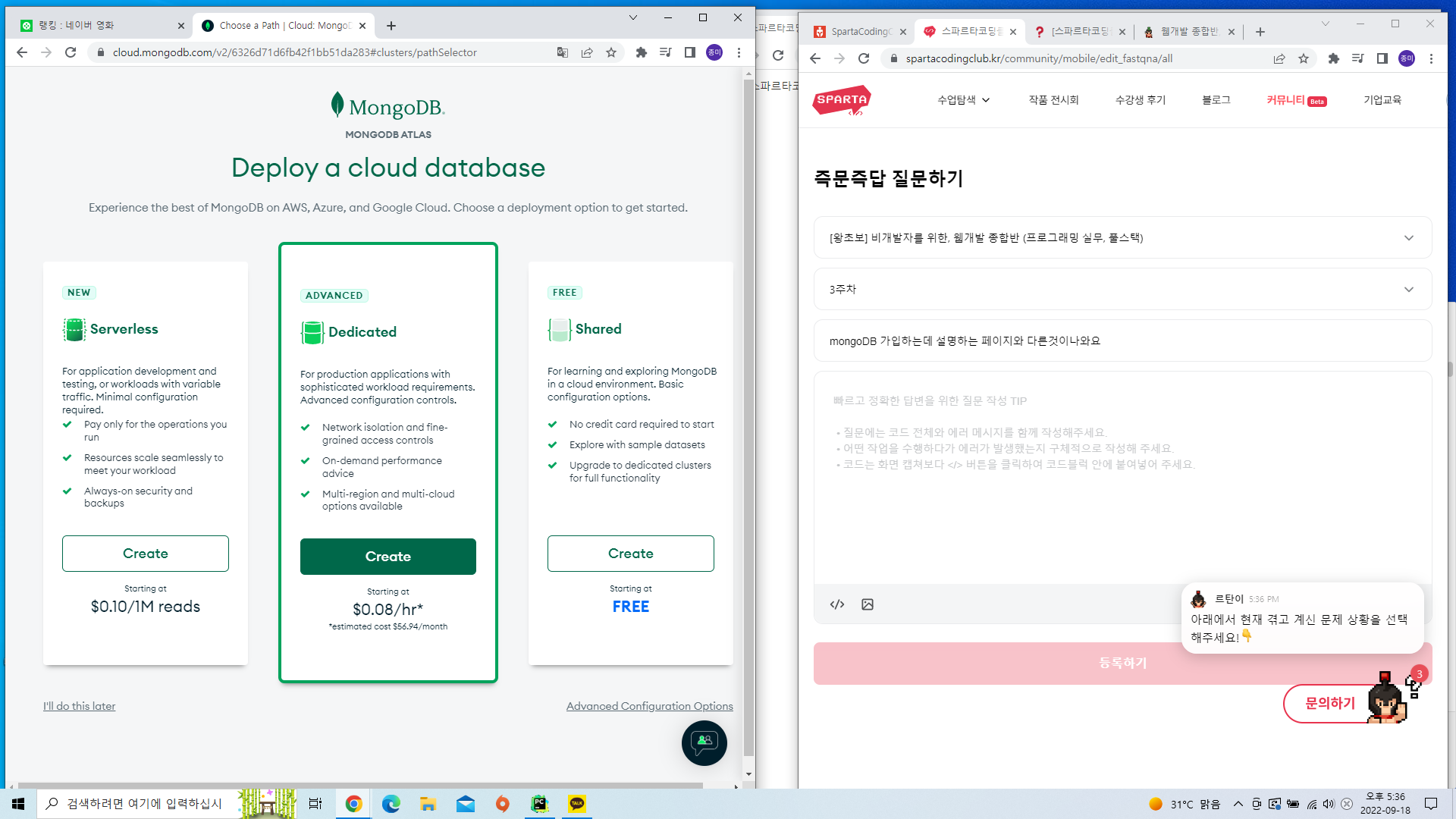This screenshot has width=1456, height=819.
Task: Create a Serverless database
Action: coord(146,554)
